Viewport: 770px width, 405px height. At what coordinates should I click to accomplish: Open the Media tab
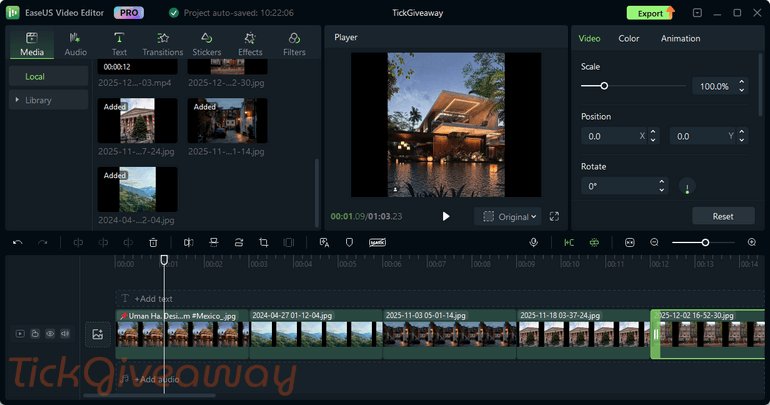(32, 44)
